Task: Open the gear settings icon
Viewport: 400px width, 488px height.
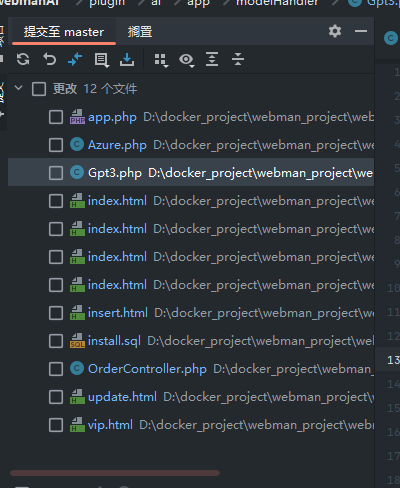Action: point(335,31)
